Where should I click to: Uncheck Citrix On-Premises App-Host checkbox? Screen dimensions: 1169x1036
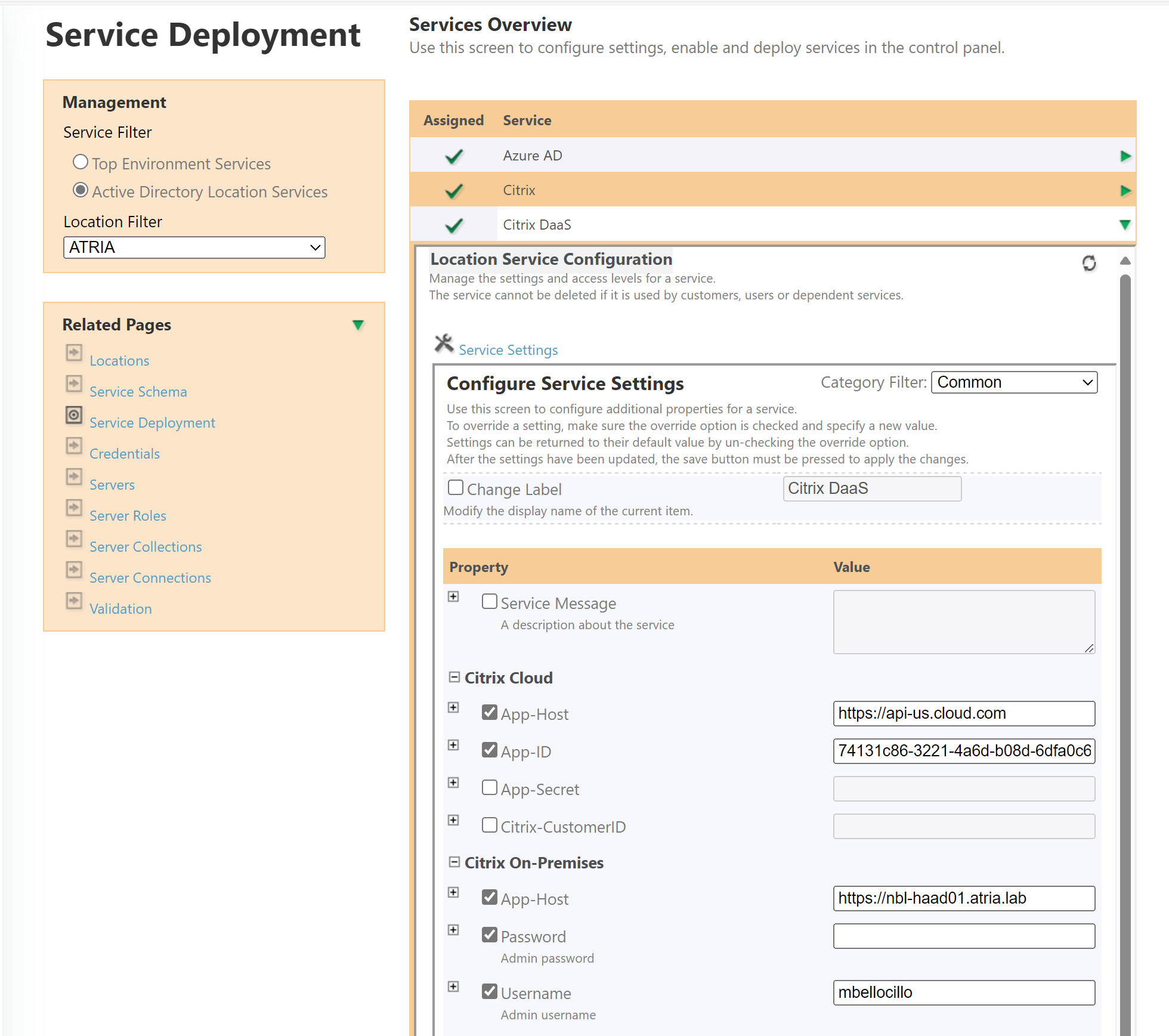point(490,897)
